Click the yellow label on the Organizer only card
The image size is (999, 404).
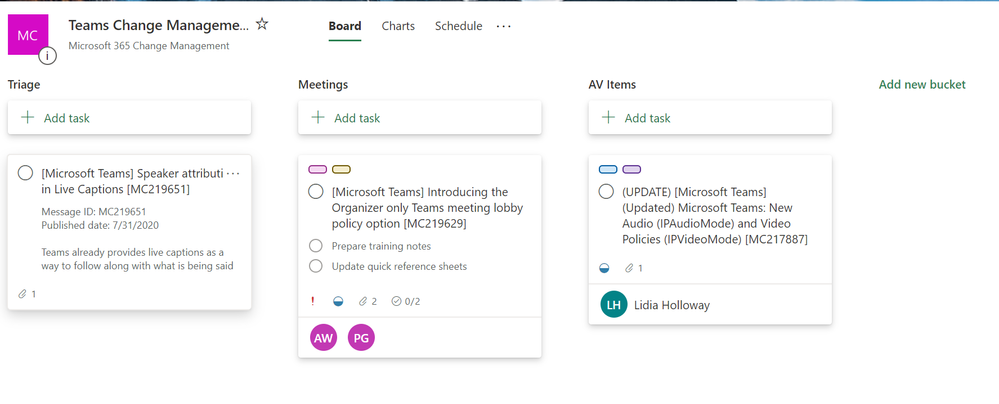(341, 170)
